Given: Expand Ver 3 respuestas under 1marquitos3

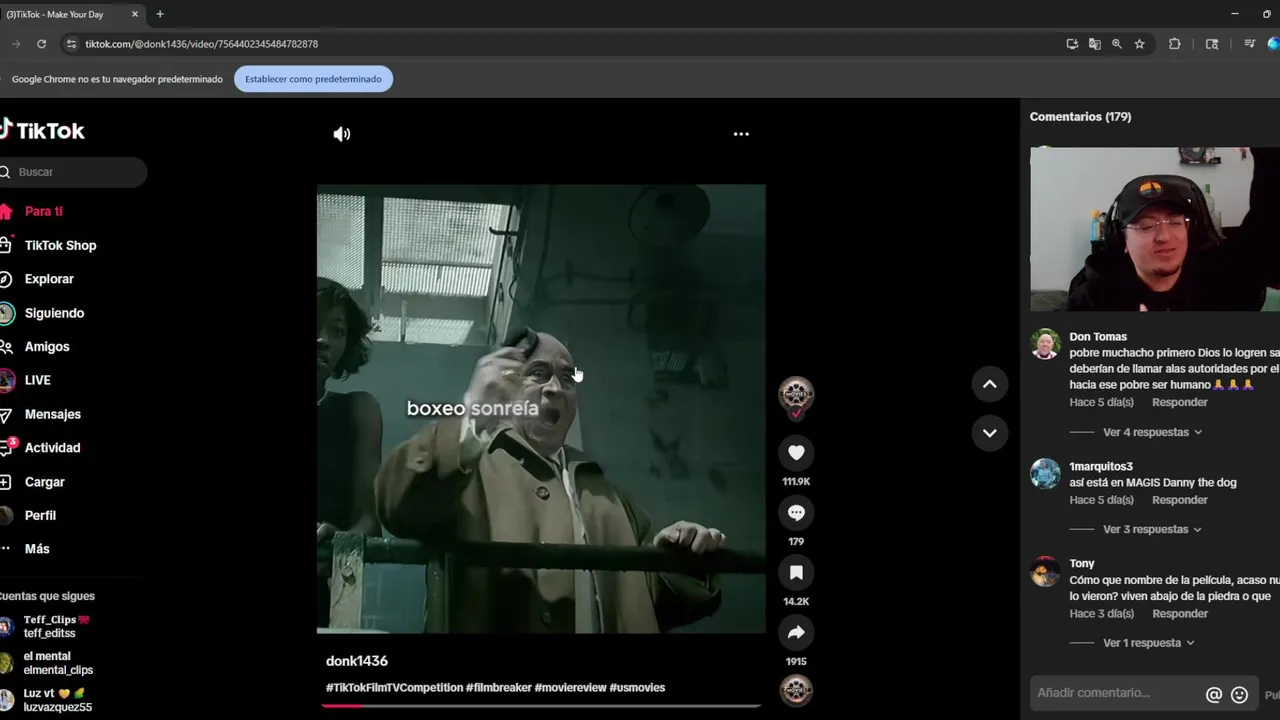Looking at the screenshot, I should (1152, 529).
